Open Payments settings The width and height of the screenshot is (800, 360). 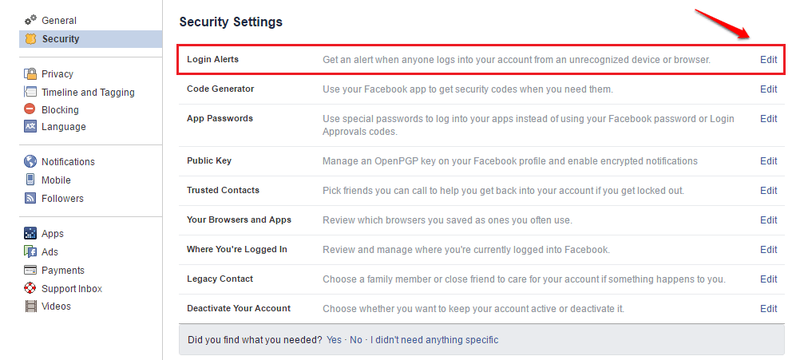tap(63, 270)
